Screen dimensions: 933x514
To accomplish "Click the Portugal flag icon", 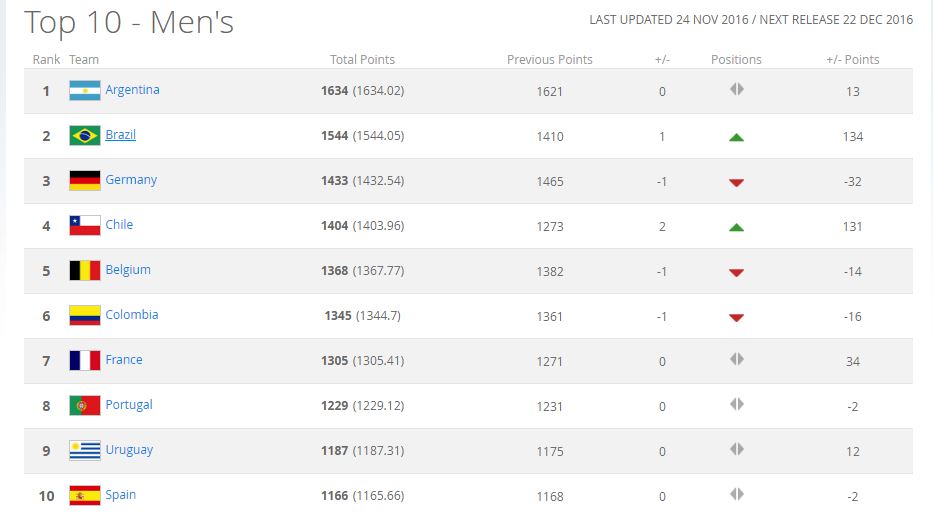I will tap(84, 406).
